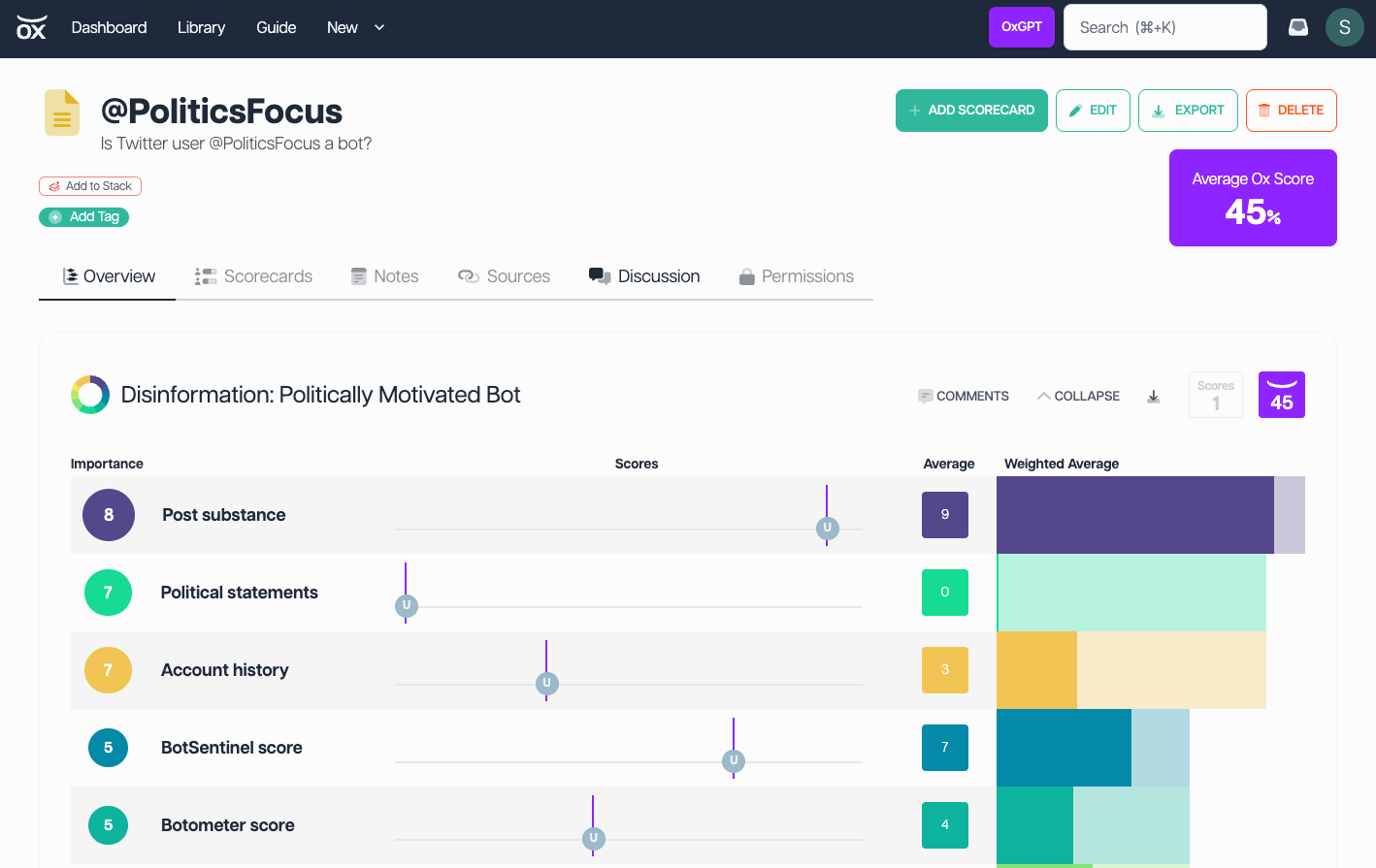Click the download icon next to COLLAPSE

click(x=1153, y=396)
